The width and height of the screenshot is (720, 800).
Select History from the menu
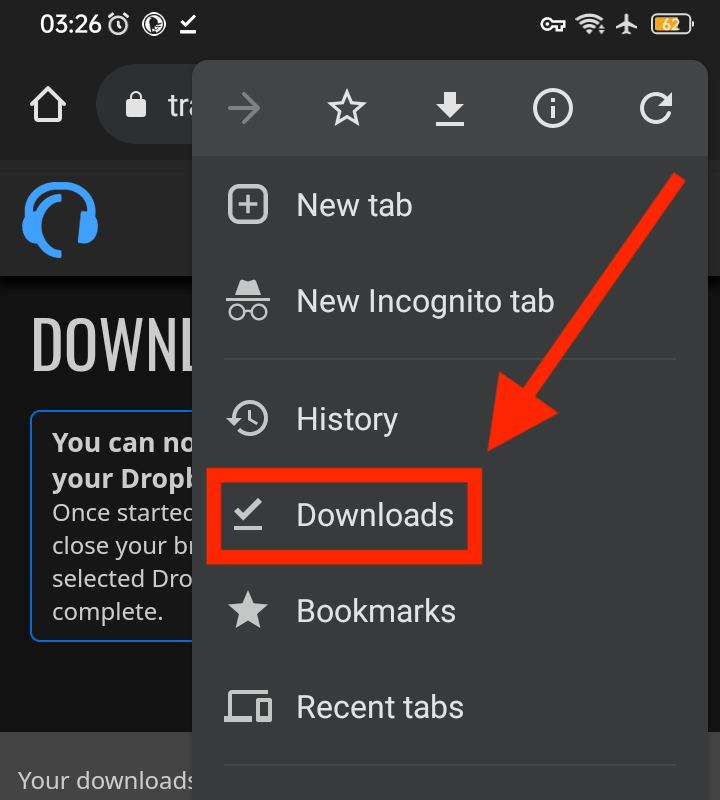(347, 419)
